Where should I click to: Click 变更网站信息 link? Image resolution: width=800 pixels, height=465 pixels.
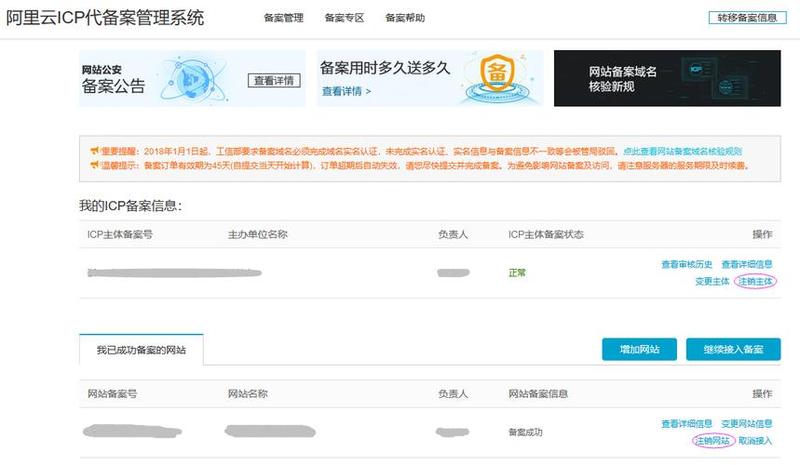point(747,424)
